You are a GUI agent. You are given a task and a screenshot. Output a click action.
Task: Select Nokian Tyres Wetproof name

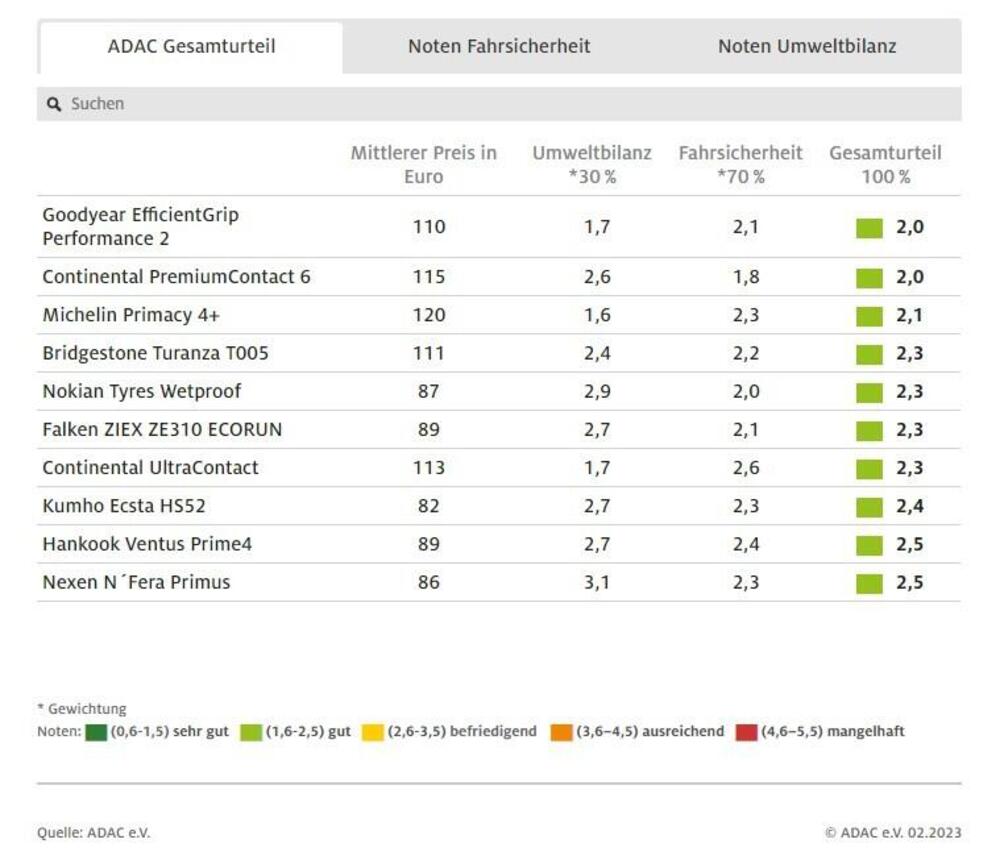pos(142,391)
